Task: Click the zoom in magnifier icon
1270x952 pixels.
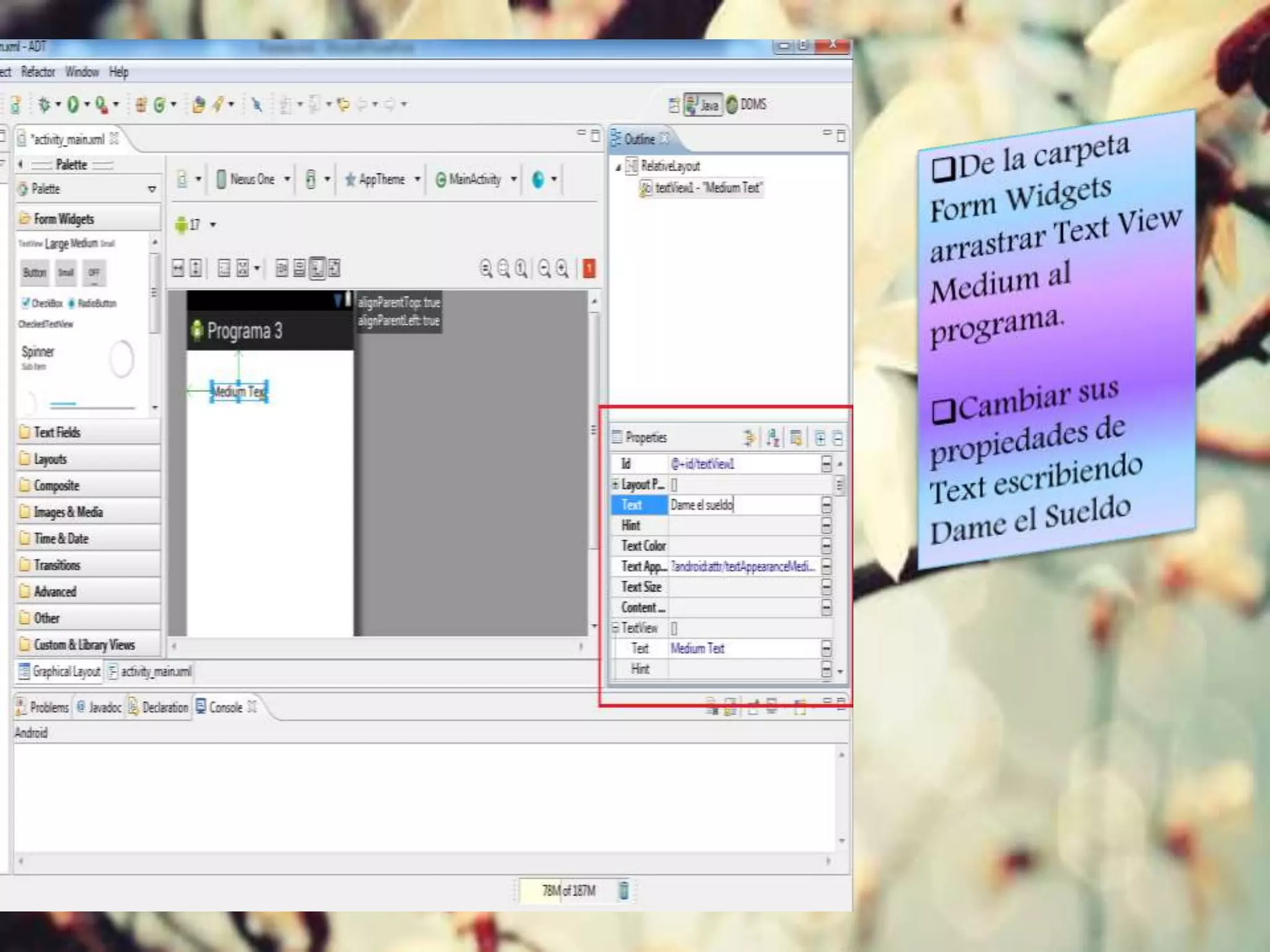Action: (x=562, y=268)
